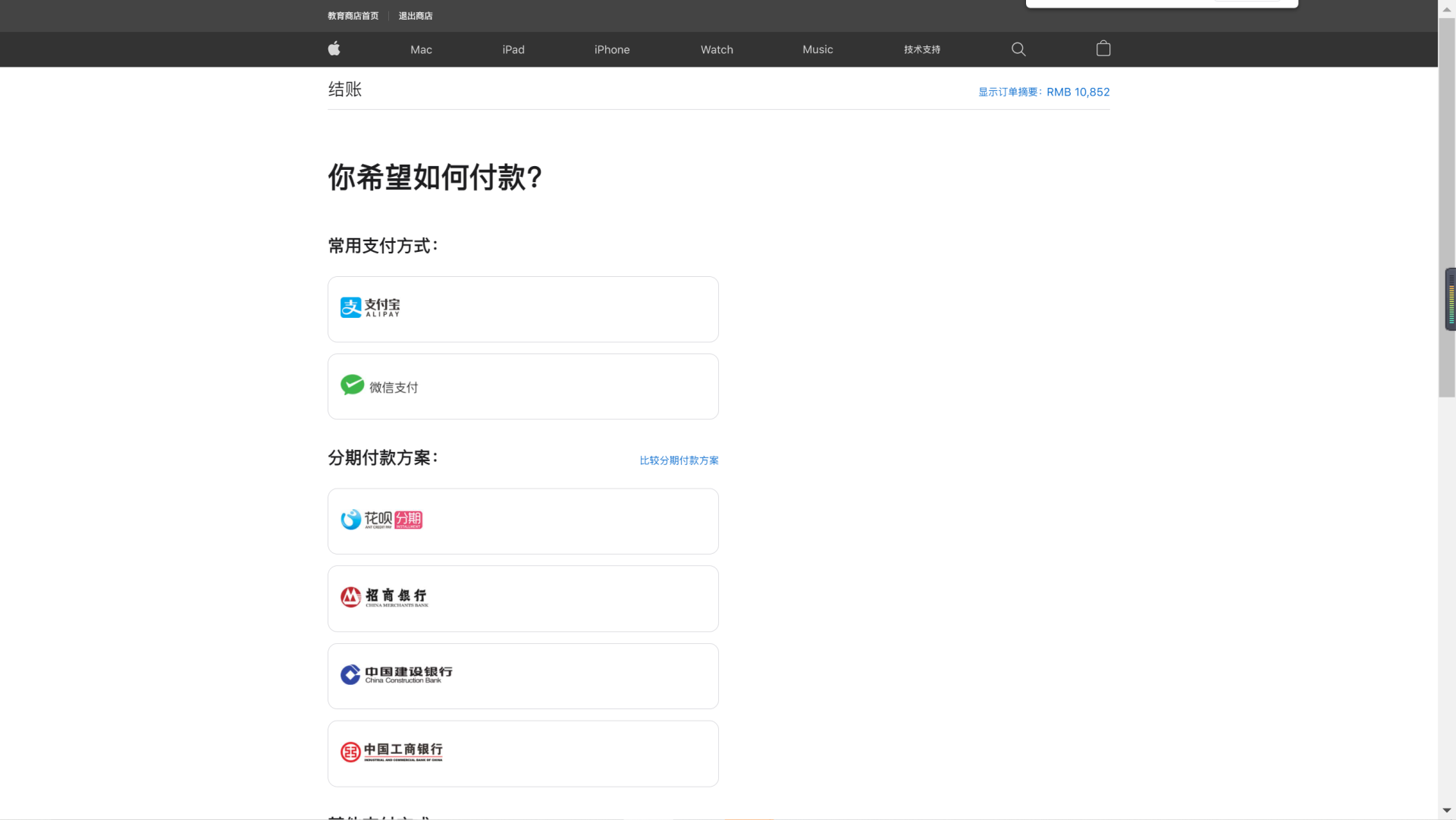Select the 中国建设银行 installment plan card
The image size is (1456, 820).
point(522,676)
